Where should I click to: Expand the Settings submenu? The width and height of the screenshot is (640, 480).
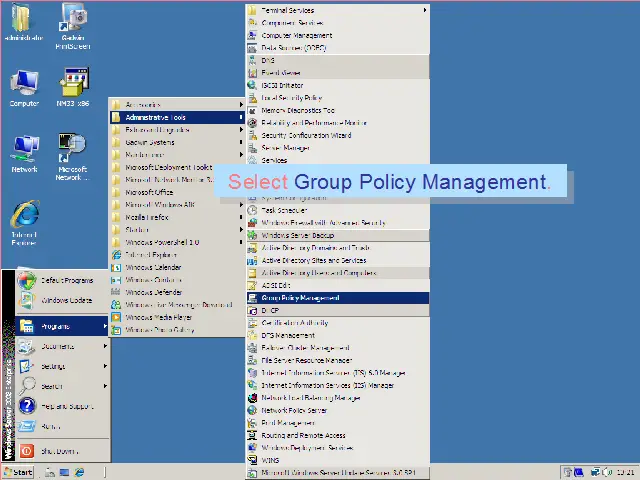[62, 366]
